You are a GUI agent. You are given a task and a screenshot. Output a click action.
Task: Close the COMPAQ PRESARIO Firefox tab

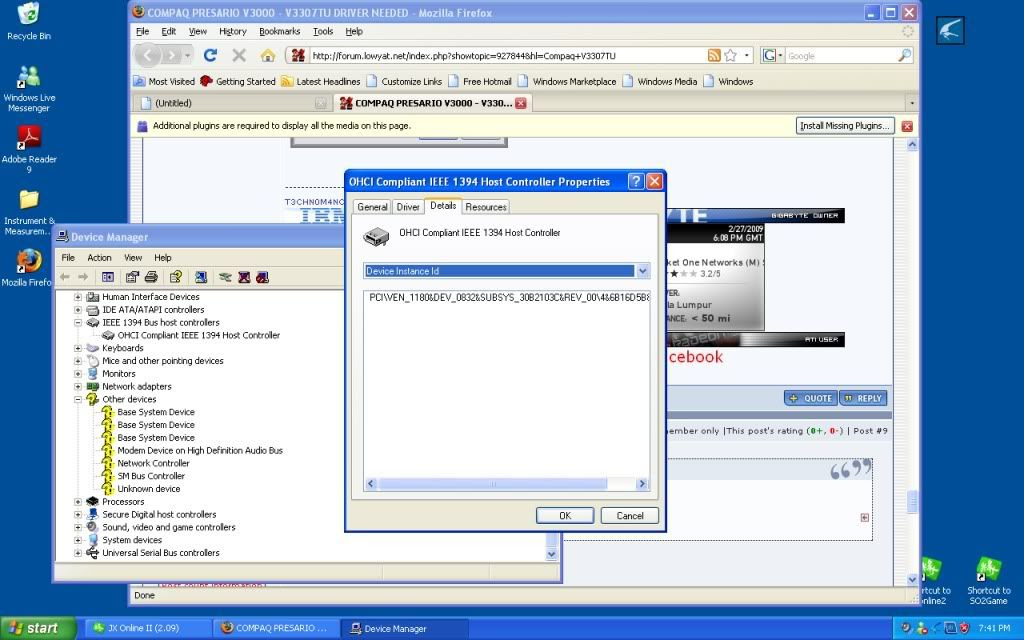click(x=520, y=103)
